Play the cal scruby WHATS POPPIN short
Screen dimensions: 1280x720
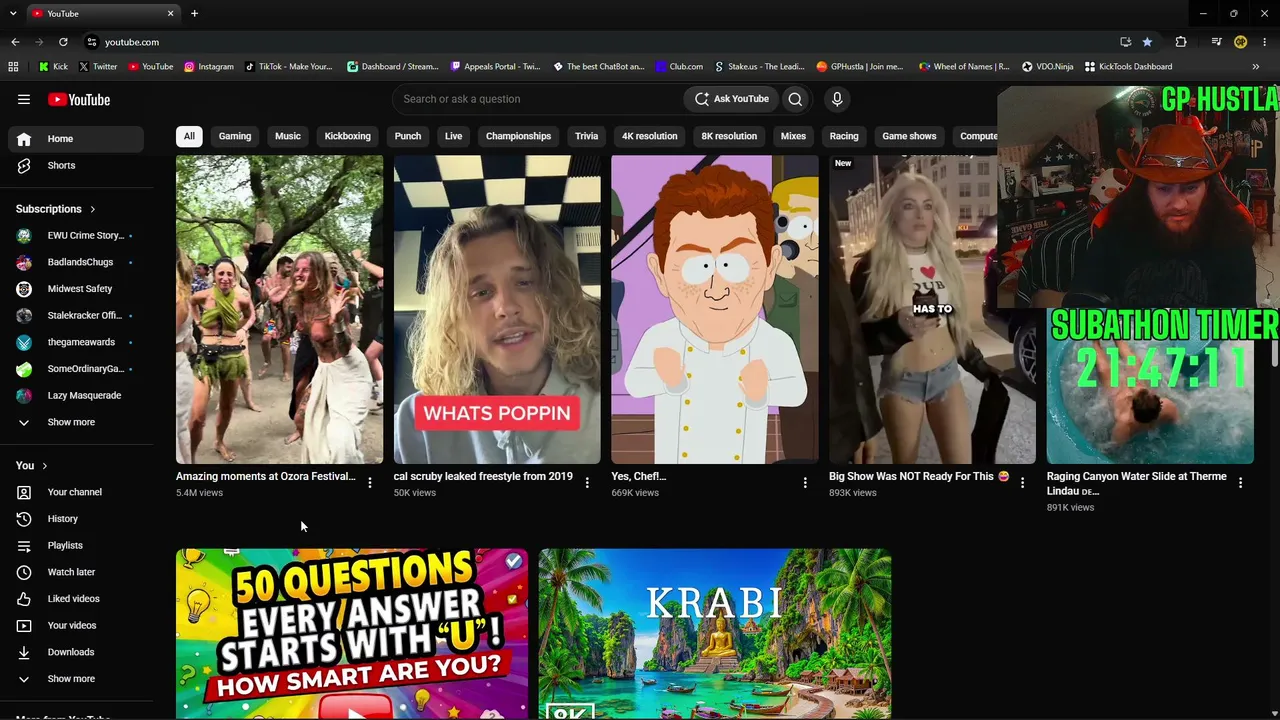tap(497, 309)
